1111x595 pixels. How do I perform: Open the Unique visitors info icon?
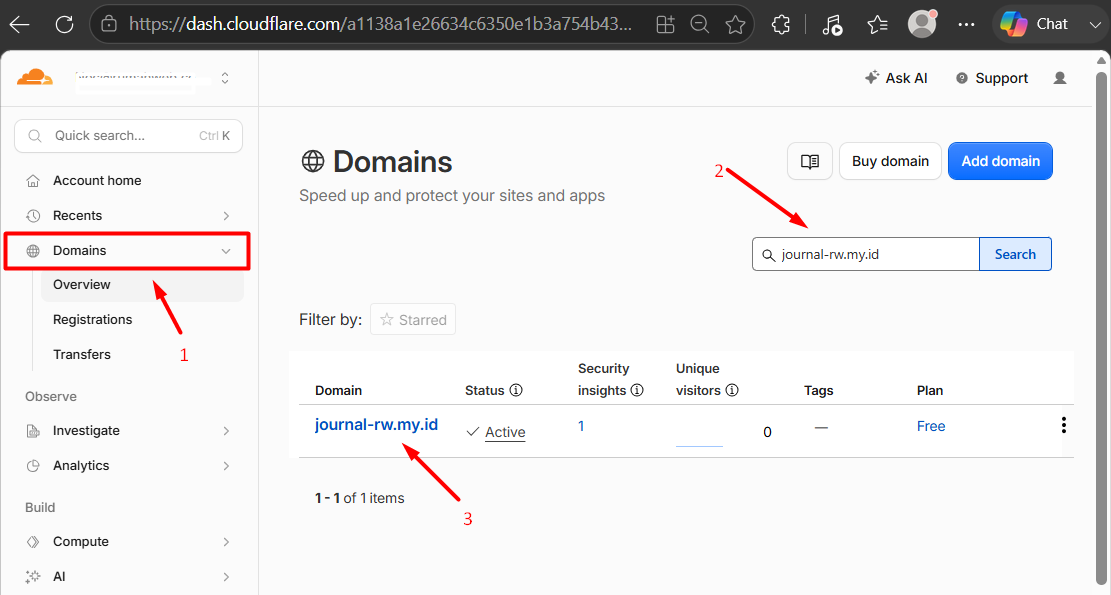(732, 390)
